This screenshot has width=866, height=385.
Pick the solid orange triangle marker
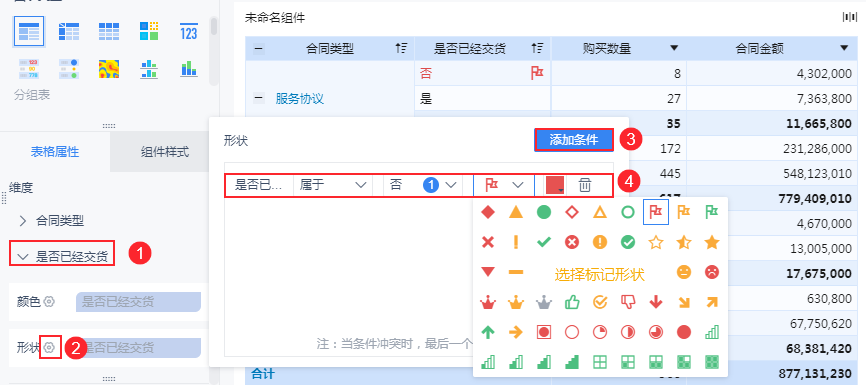tap(516, 212)
